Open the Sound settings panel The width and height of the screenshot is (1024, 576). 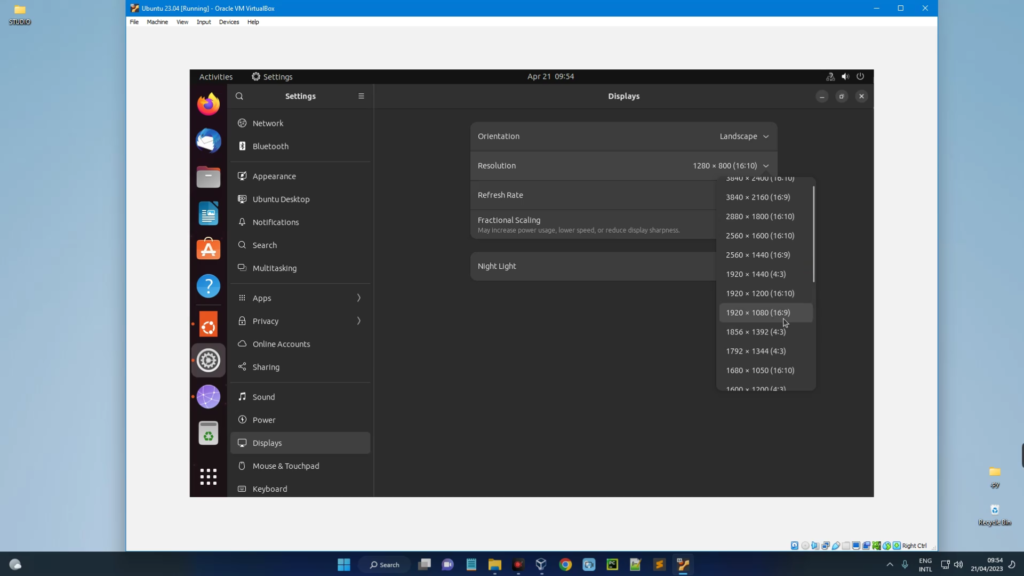coord(300,397)
